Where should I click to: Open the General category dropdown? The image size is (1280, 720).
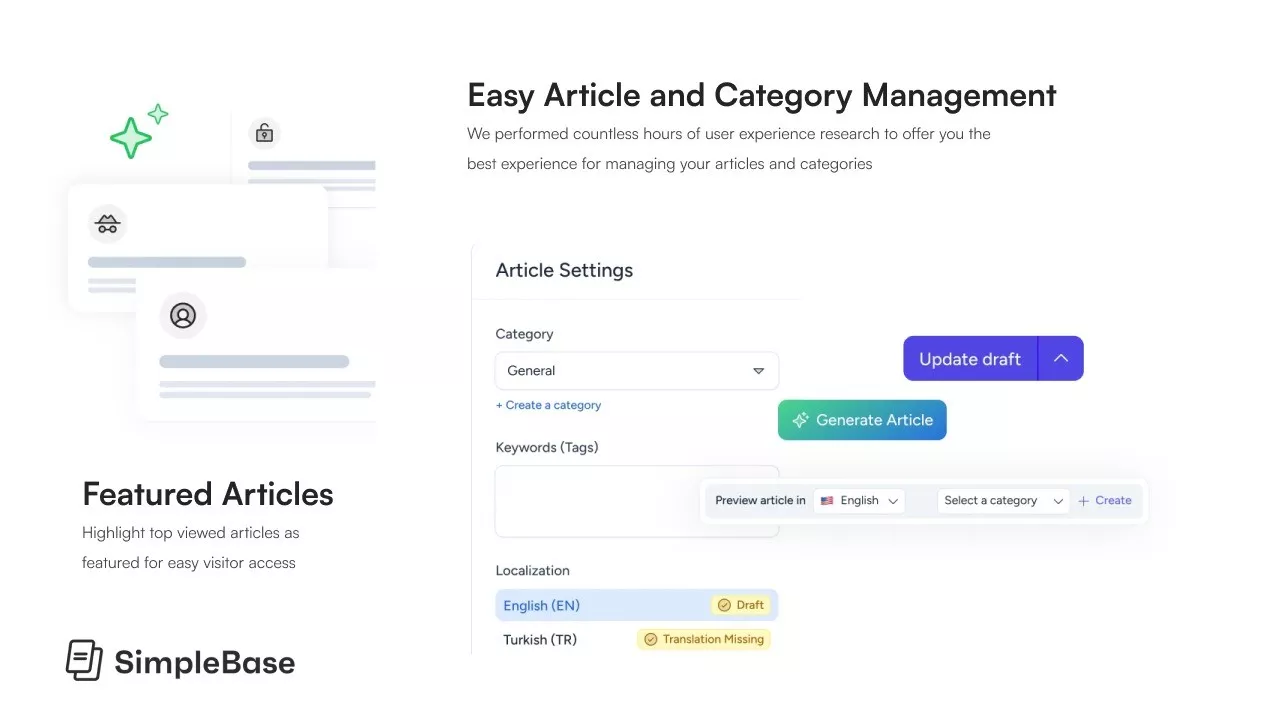(636, 371)
